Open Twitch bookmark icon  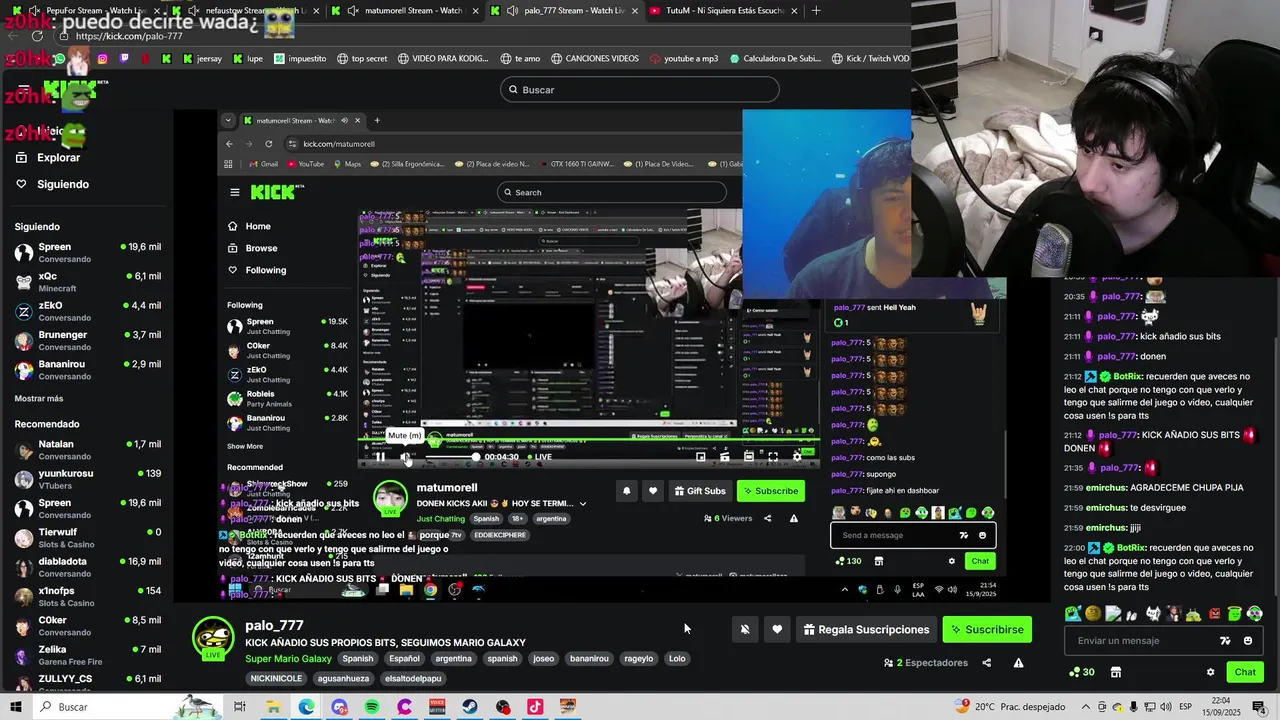(x=124, y=59)
